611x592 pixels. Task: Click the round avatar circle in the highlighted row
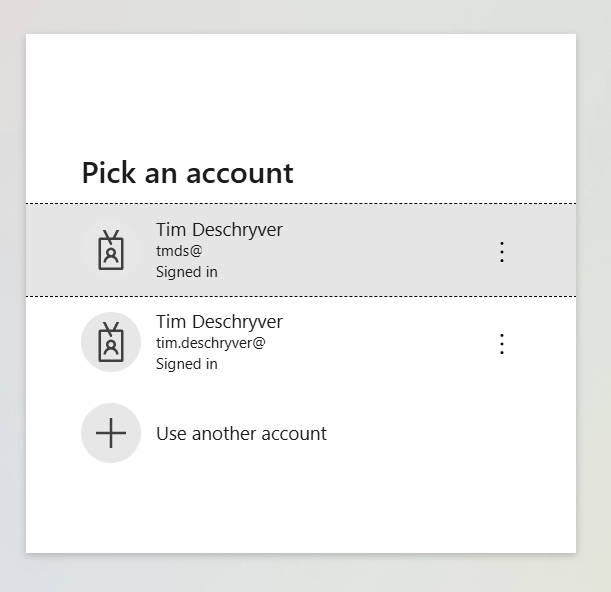[111, 250]
